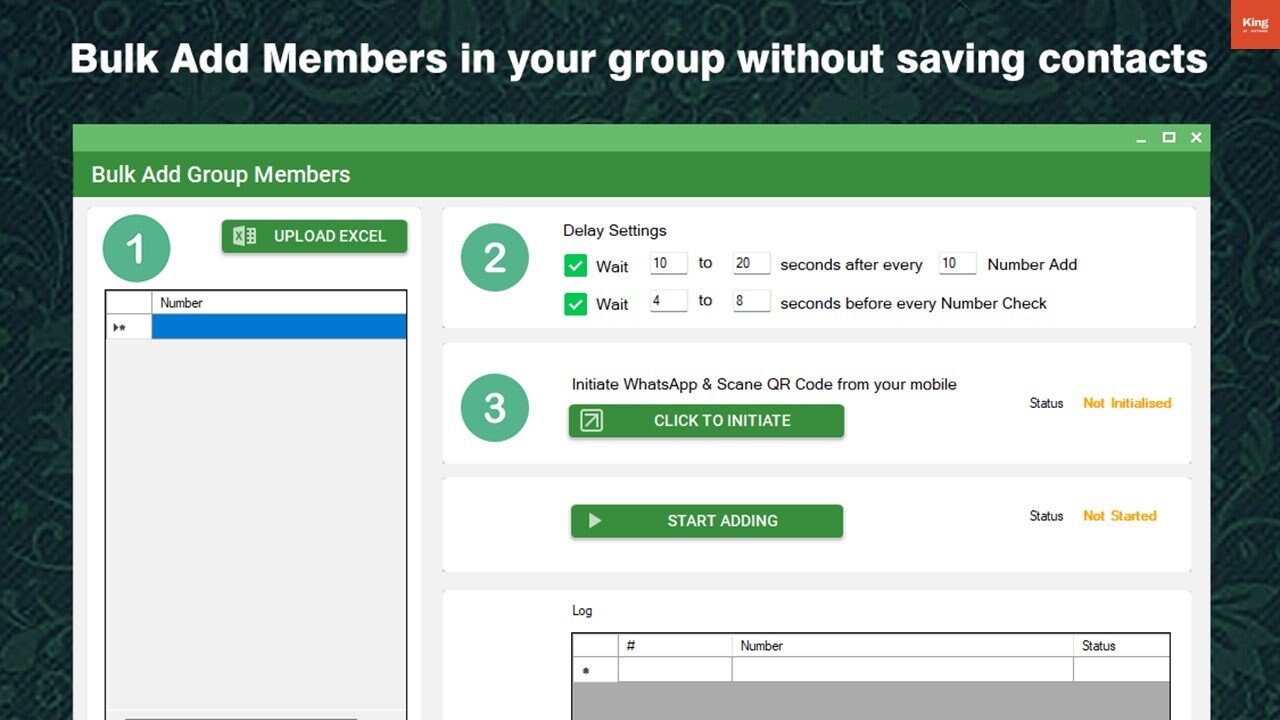
Task: Click the Excel icon on Upload button
Action: 245,236
